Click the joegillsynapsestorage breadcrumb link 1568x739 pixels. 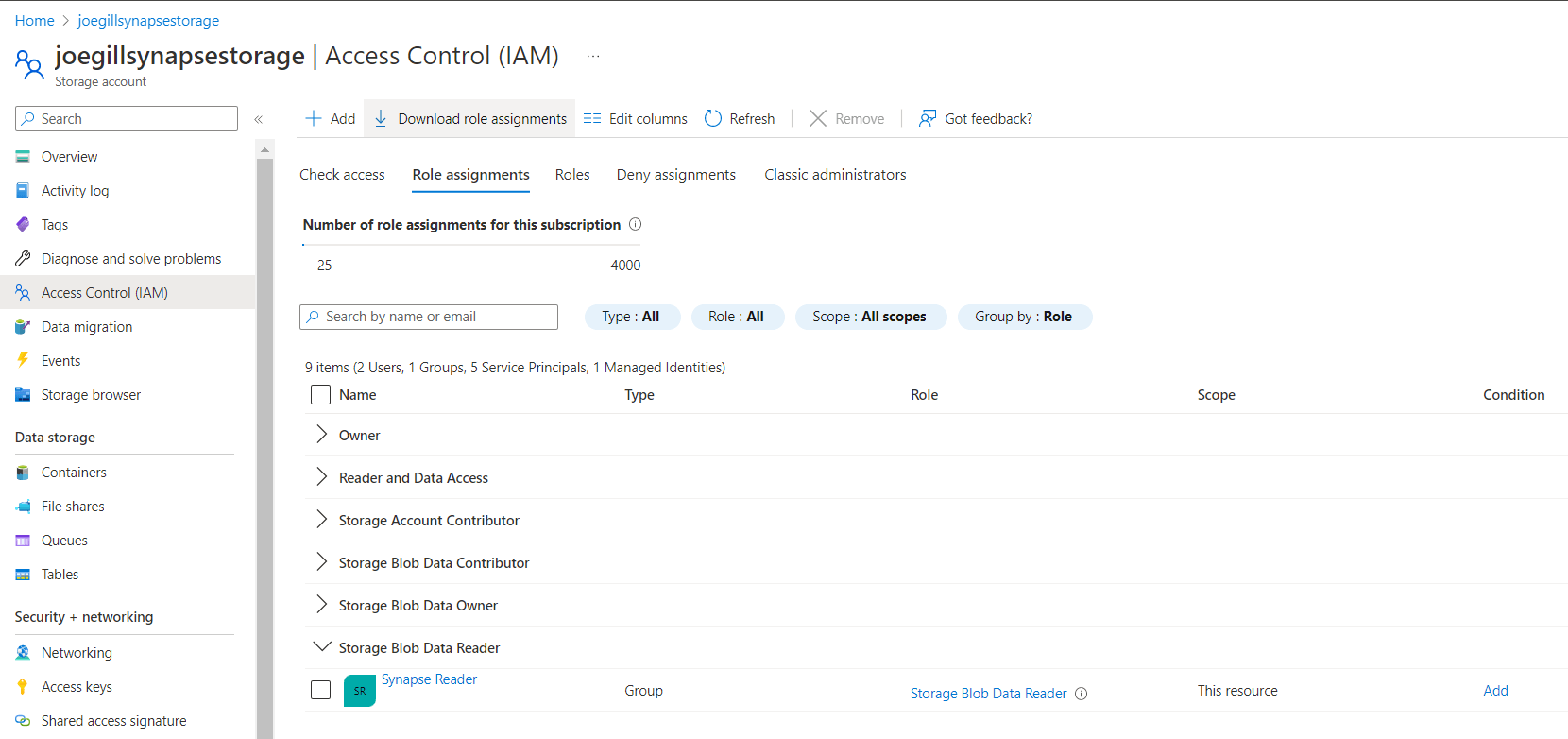click(148, 21)
